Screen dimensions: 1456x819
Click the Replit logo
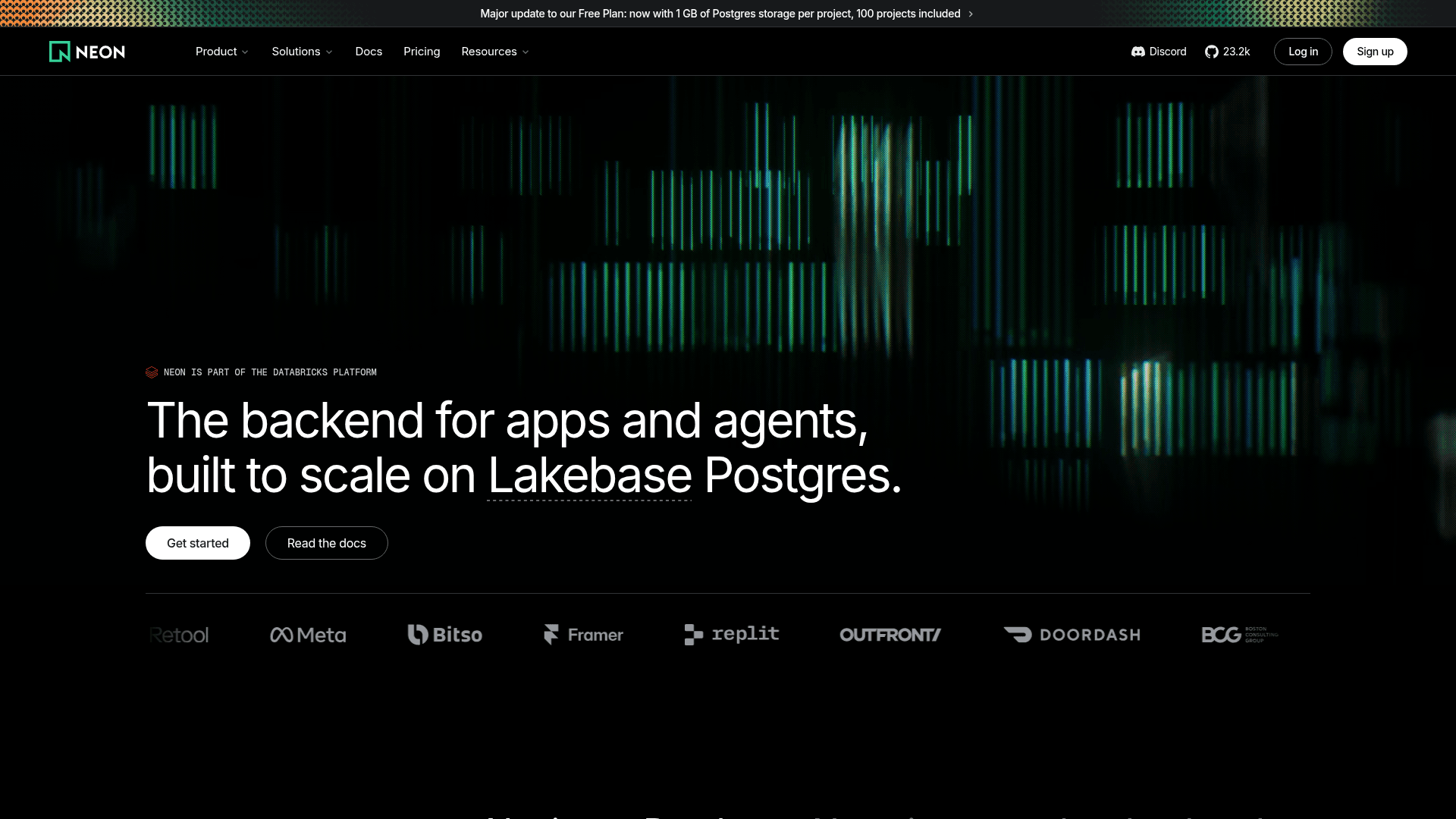click(732, 635)
